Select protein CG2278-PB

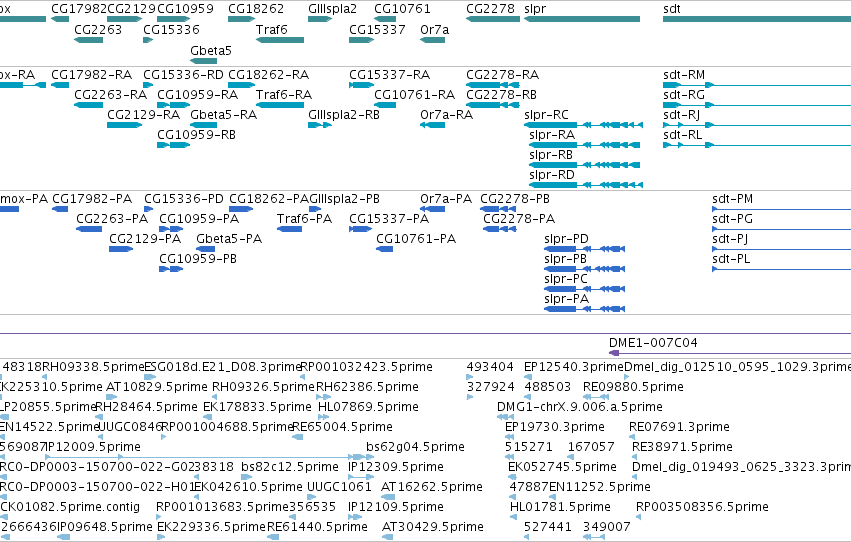[x=515, y=199]
